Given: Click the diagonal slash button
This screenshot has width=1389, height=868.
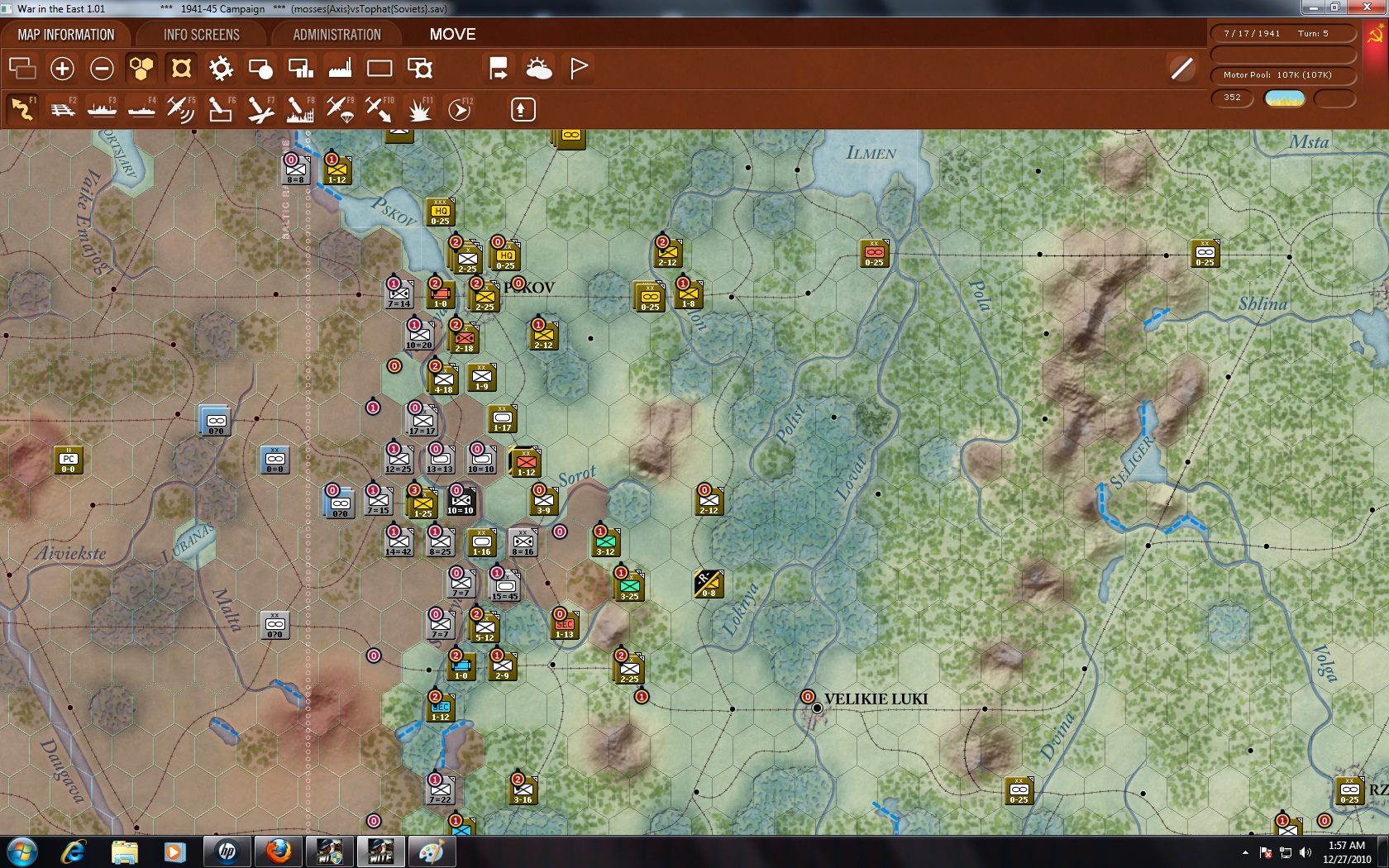Looking at the screenshot, I should coord(1182,68).
